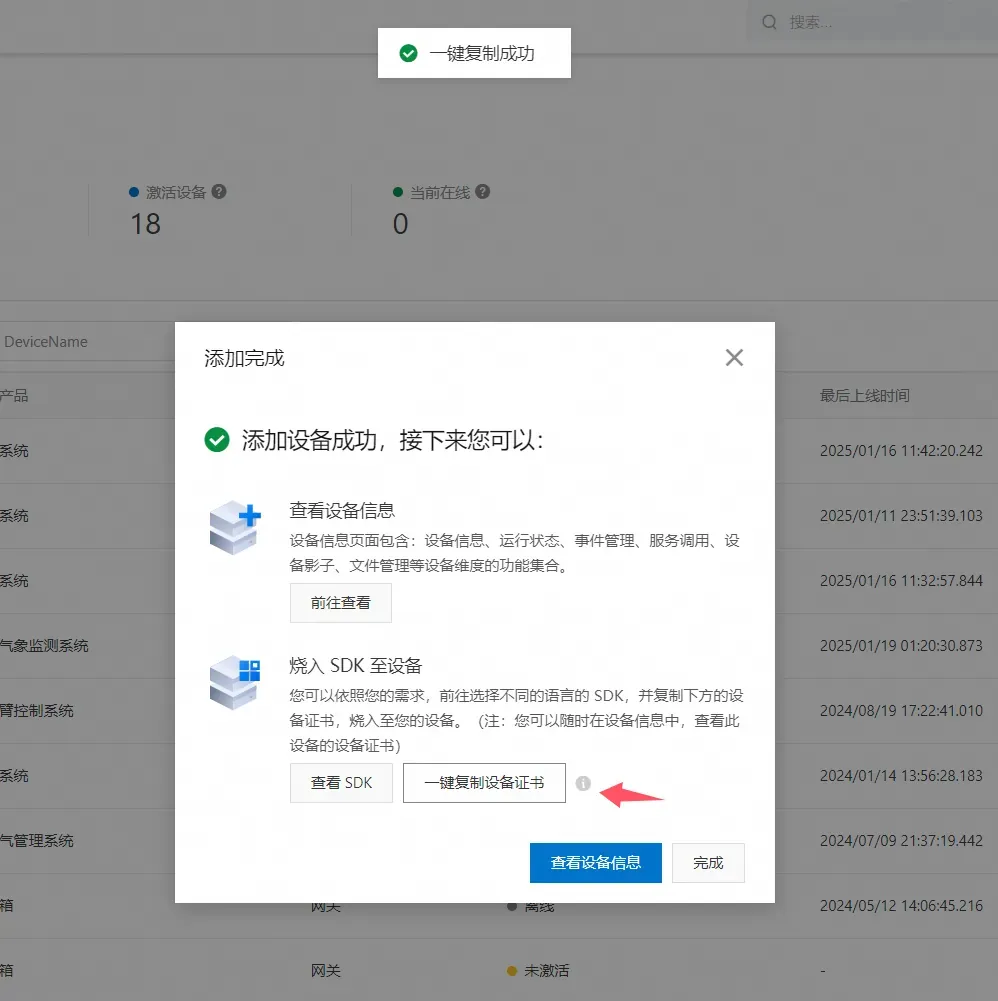Click the 未激活 status in last row
Screen dimensions: 998x1001
pos(546,971)
